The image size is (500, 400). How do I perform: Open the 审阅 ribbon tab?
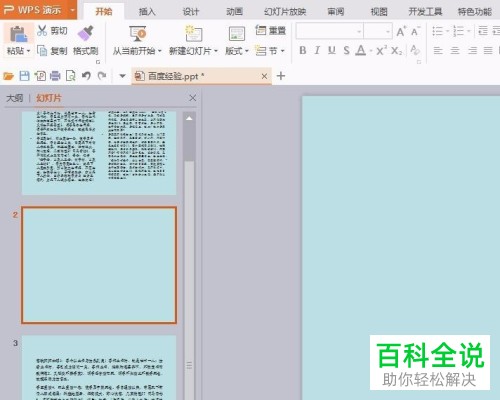point(336,12)
